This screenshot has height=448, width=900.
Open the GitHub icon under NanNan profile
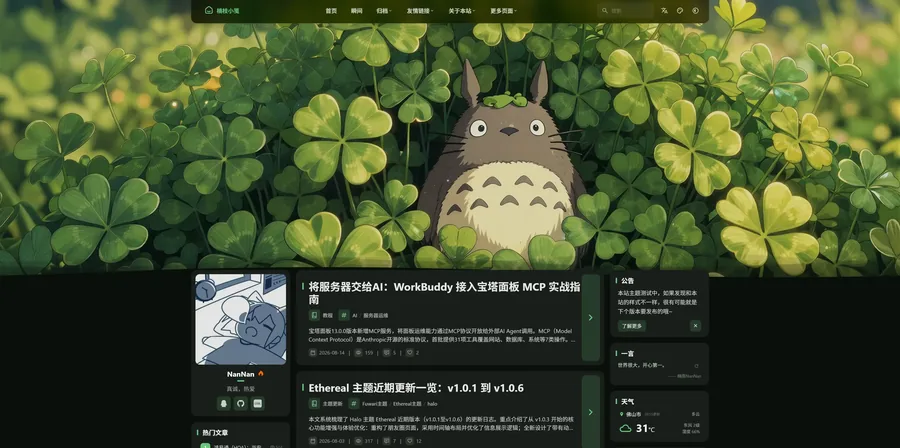240,403
